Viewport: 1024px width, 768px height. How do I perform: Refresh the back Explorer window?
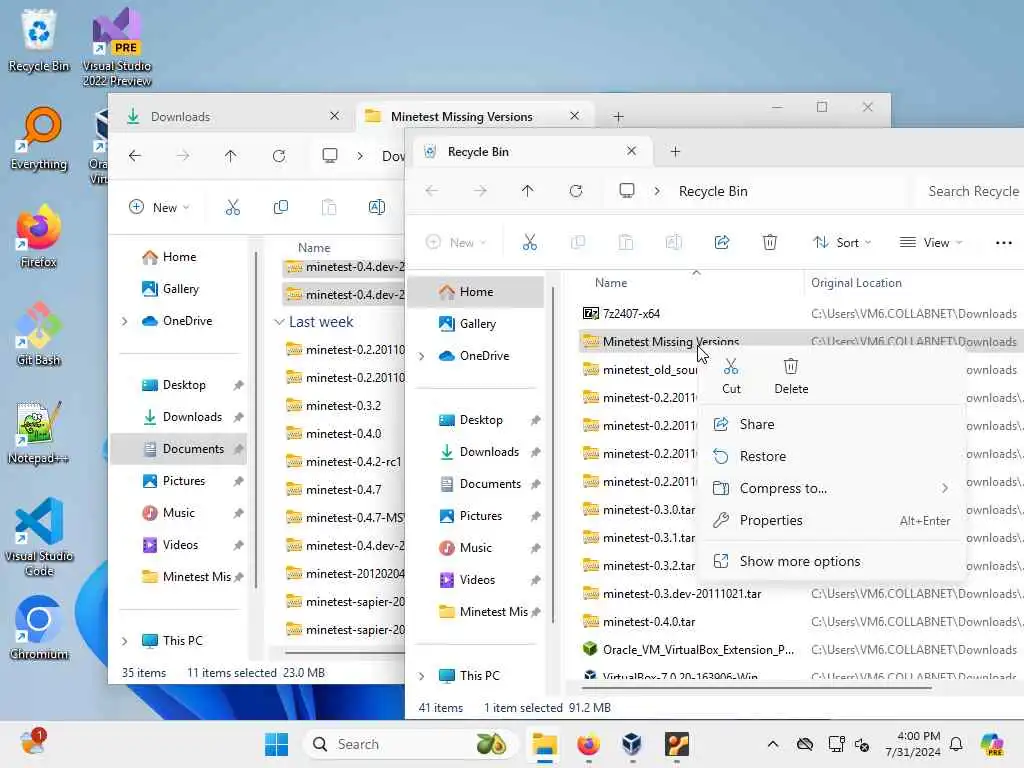(x=279, y=156)
